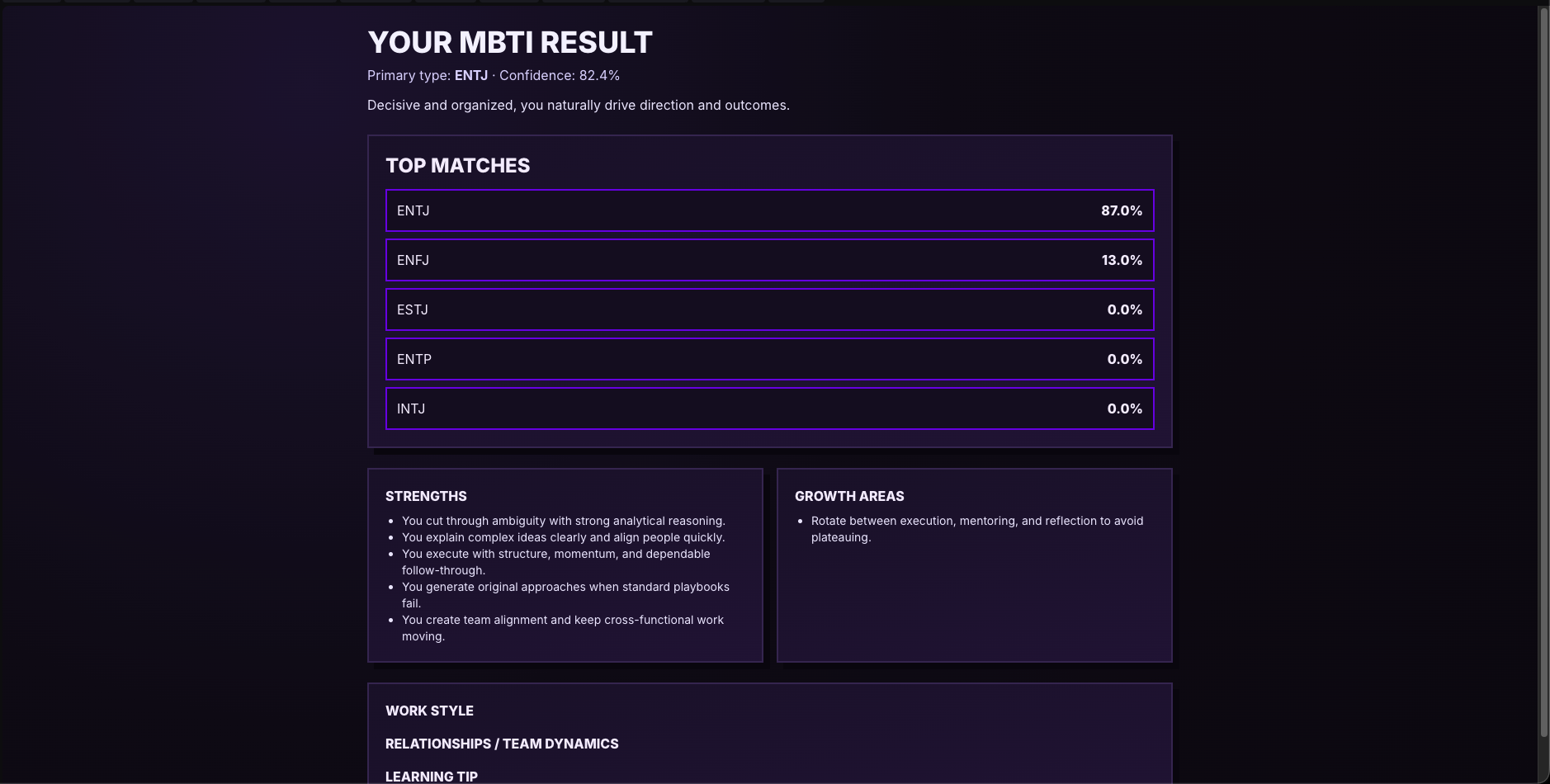The height and width of the screenshot is (784, 1550).
Task: Expand RELATIONSHIPS / TEAM DYNAMICS section
Action: click(502, 744)
